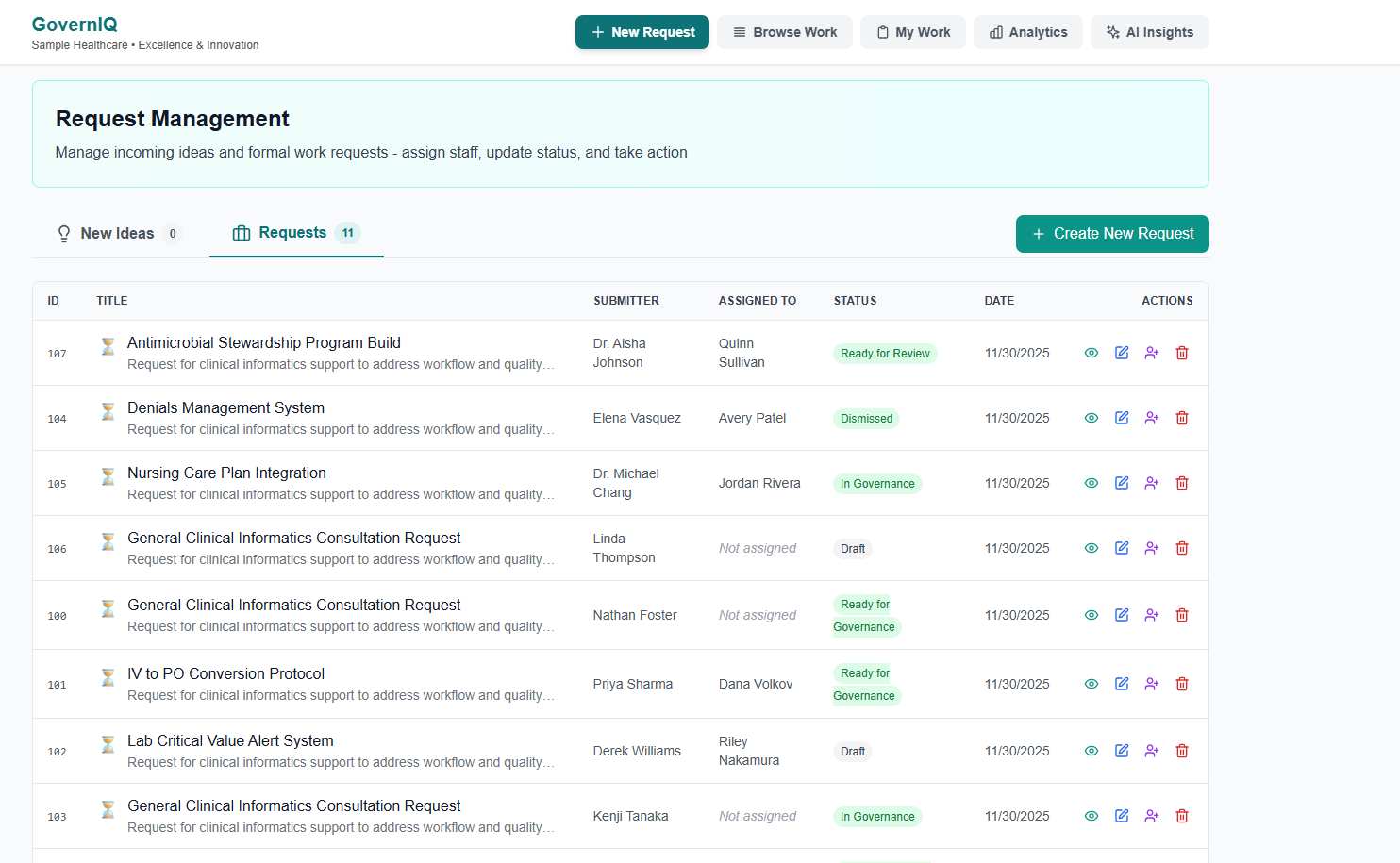Open the GovernIQ home link

75,25
